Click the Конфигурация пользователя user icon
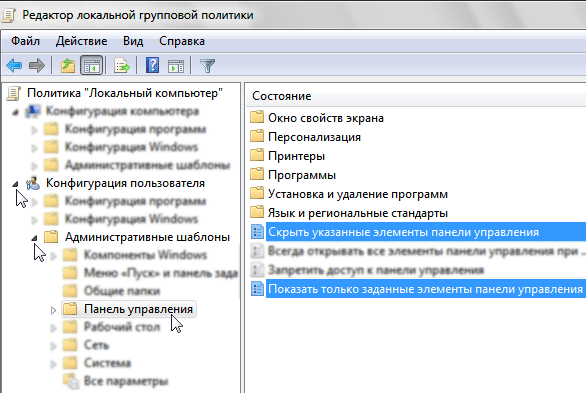This screenshot has height=393, width=586. click(x=33, y=183)
